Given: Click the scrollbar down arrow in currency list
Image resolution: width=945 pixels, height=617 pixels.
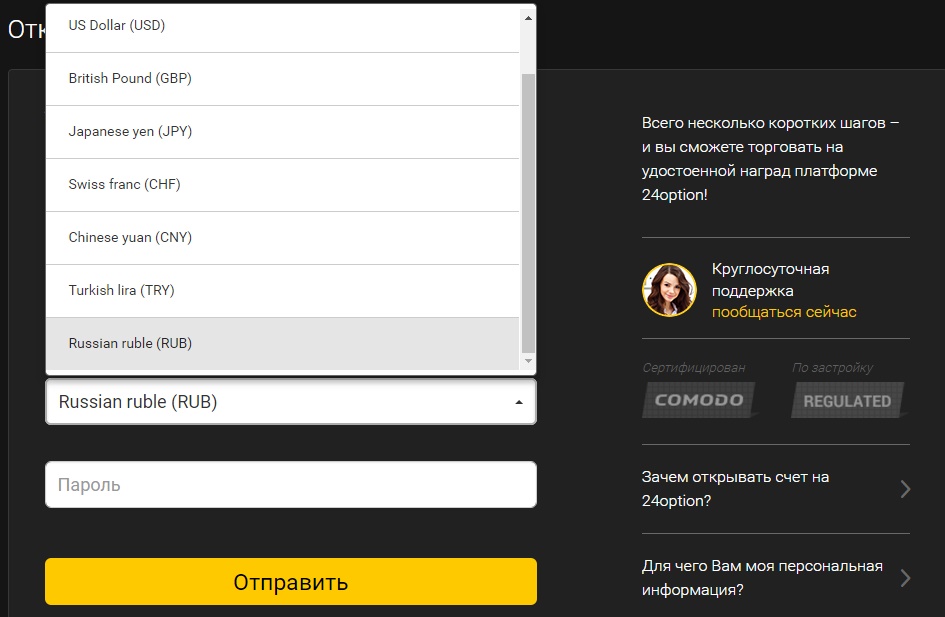Looking at the screenshot, I should (528, 361).
